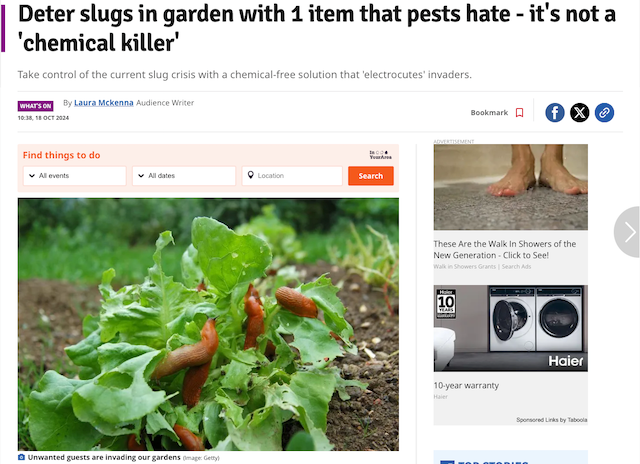This screenshot has width=640, height=464.
Task: Click Sponsored Links by Taboola text
Action: click(x=551, y=420)
